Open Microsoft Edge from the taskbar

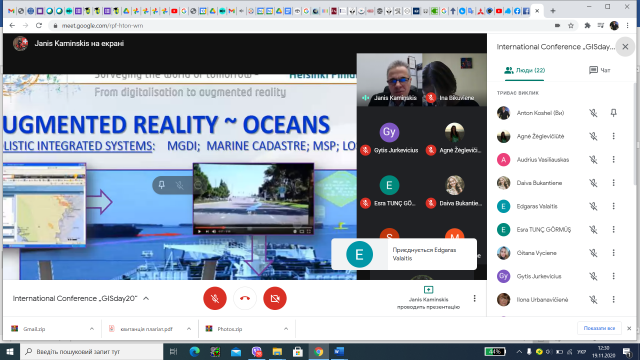click(x=195, y=351)
